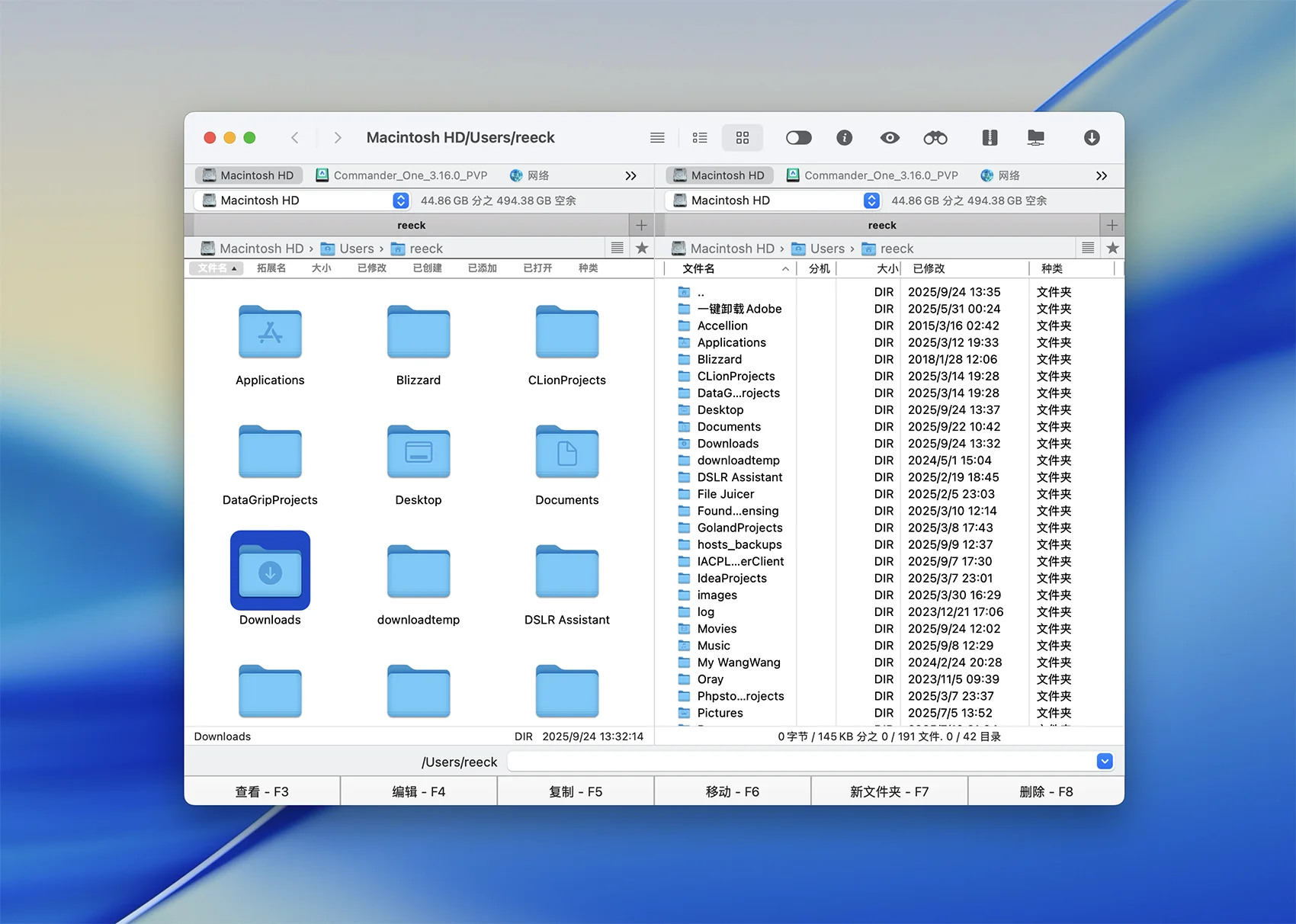Open left pane folder history list icon

point(618,248)
